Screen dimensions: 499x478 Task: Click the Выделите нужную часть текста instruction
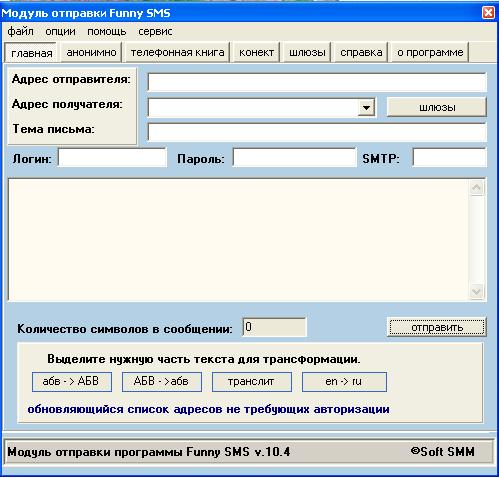[204, 359]
